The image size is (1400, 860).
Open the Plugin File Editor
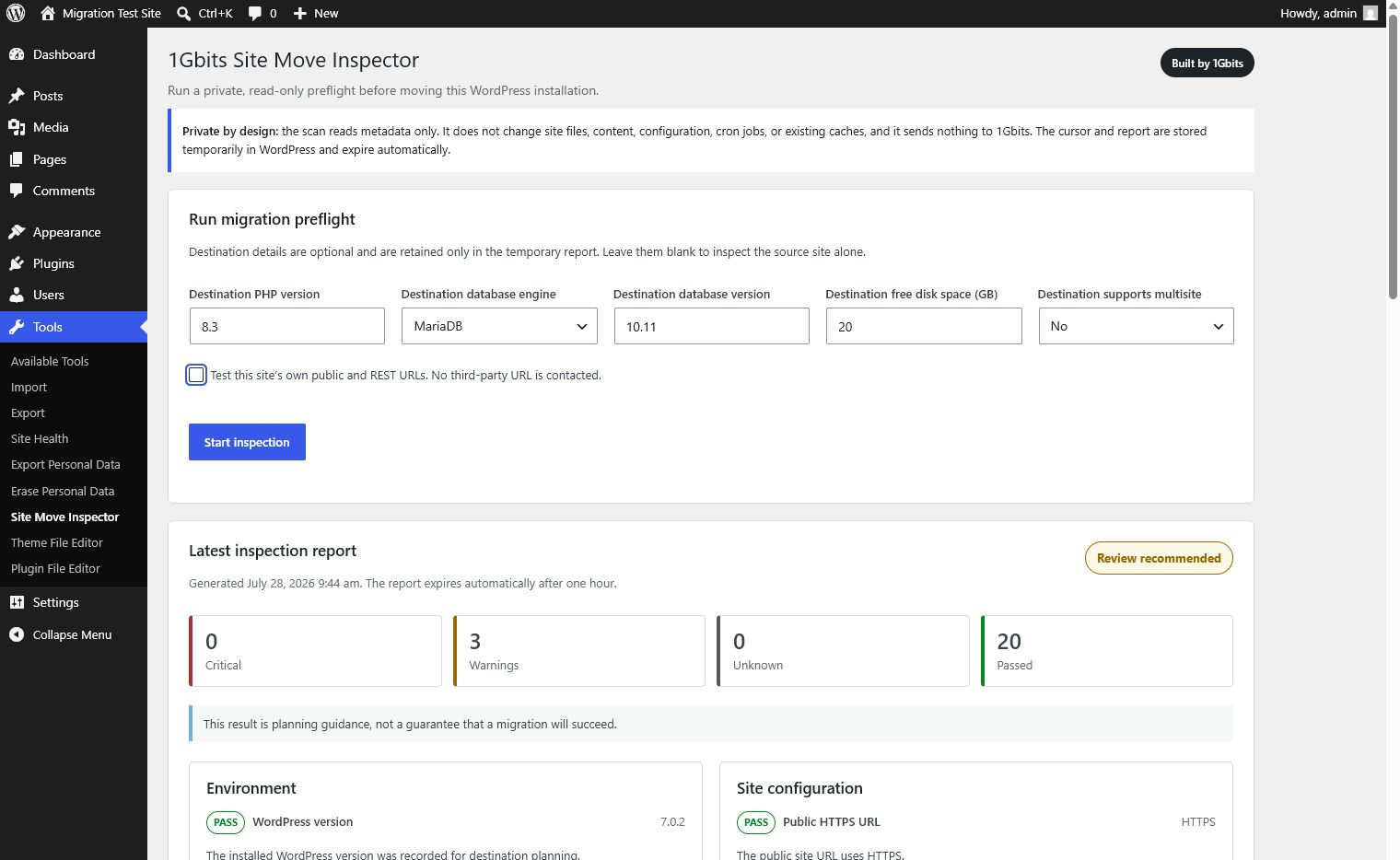[x=55, y=568]
